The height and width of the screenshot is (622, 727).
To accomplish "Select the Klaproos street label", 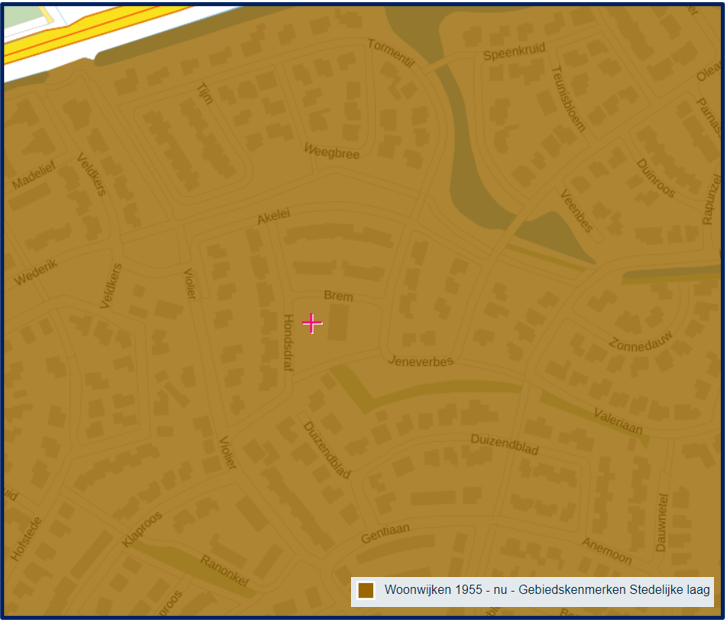I will (141, 529).
